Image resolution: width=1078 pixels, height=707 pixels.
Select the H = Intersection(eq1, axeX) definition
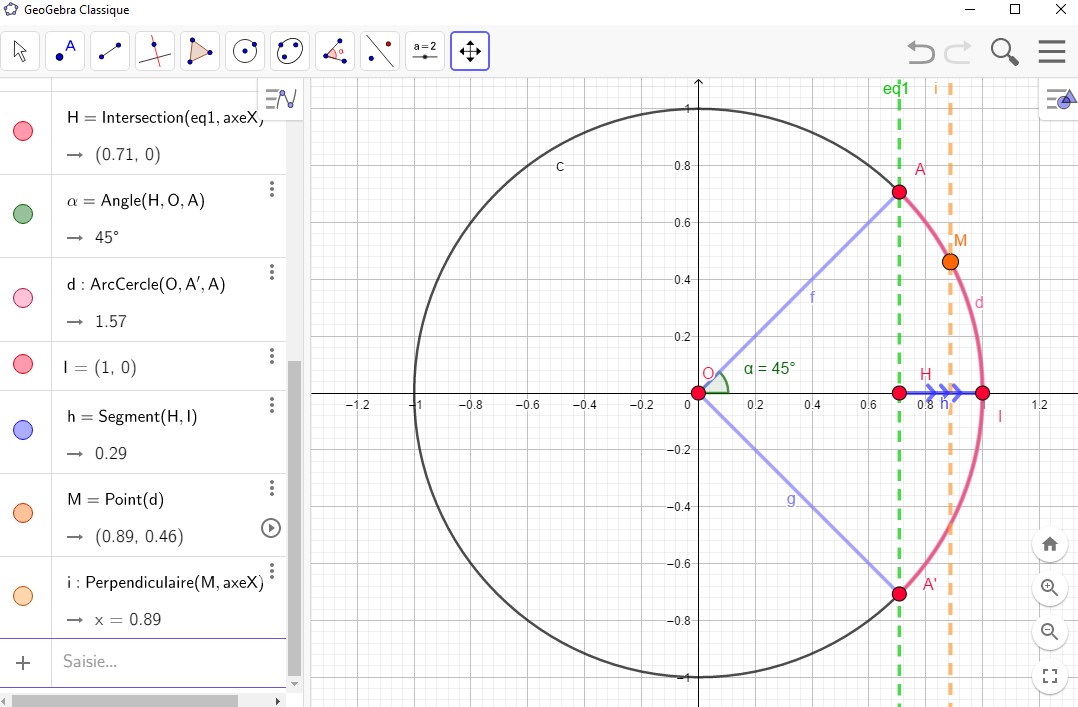click(x=166, y=118)
